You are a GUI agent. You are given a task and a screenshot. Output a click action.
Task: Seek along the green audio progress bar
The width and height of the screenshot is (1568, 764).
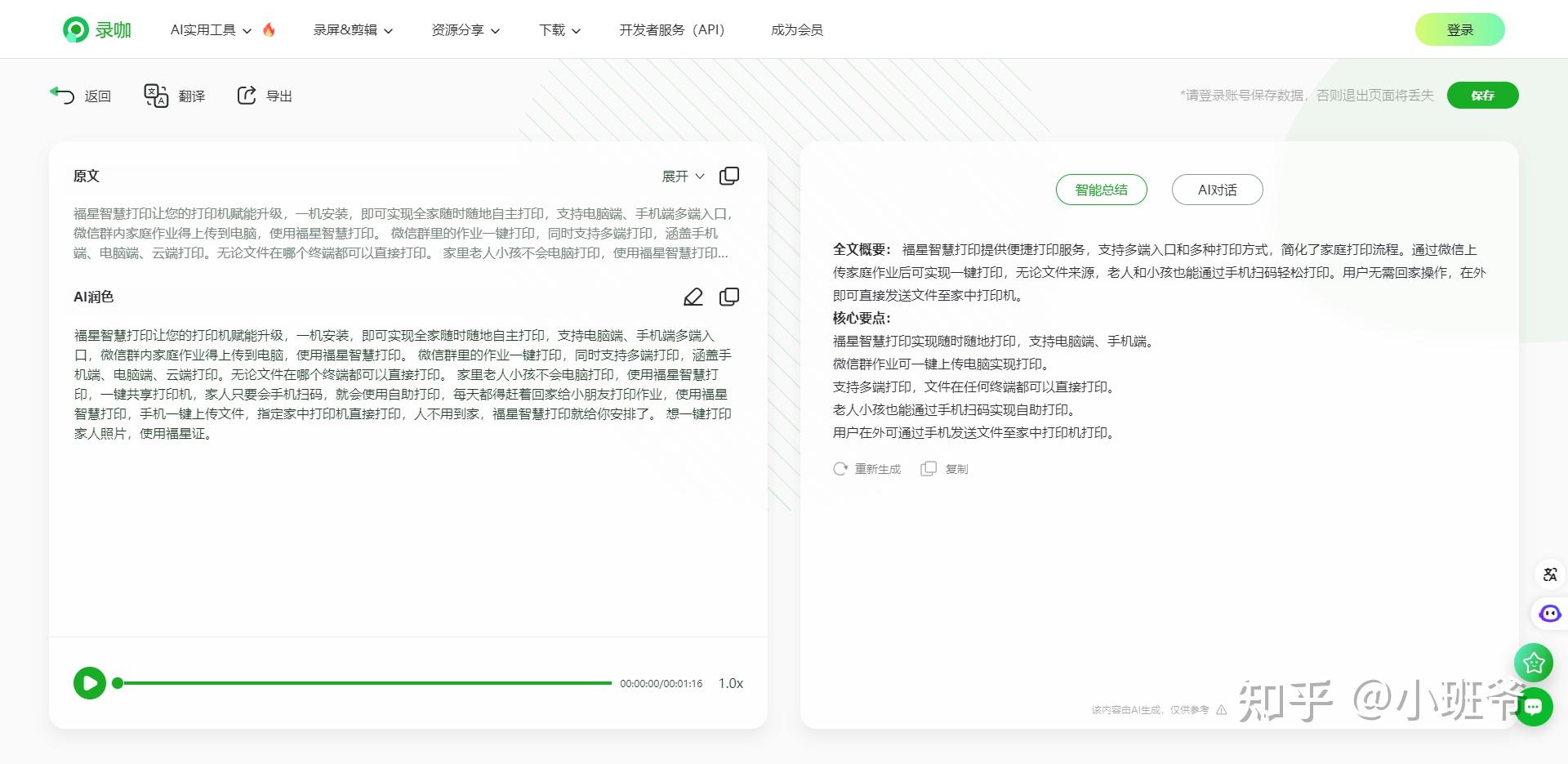[365, 683]
